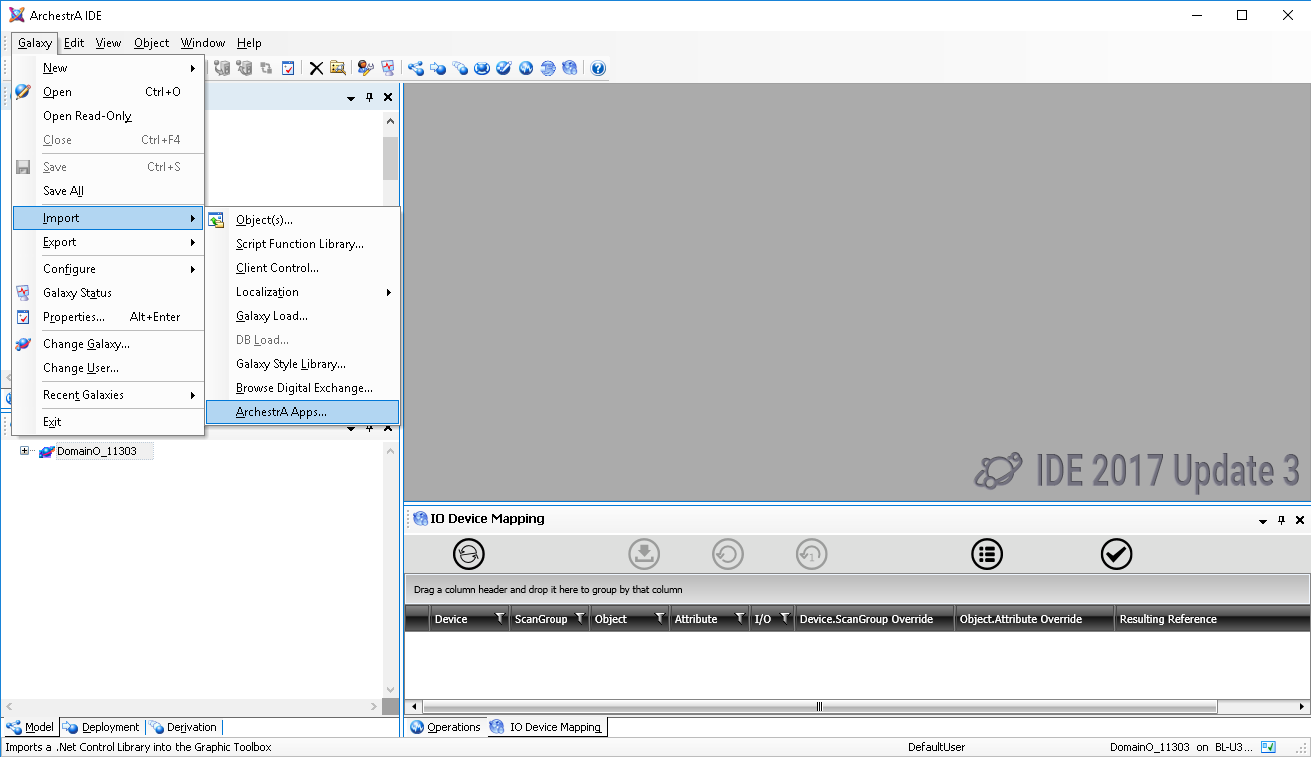Click the blue globe toolbar icon before Help
Image resolution: width=1311 pixels, height=757 pixels.
click(570, 68)
